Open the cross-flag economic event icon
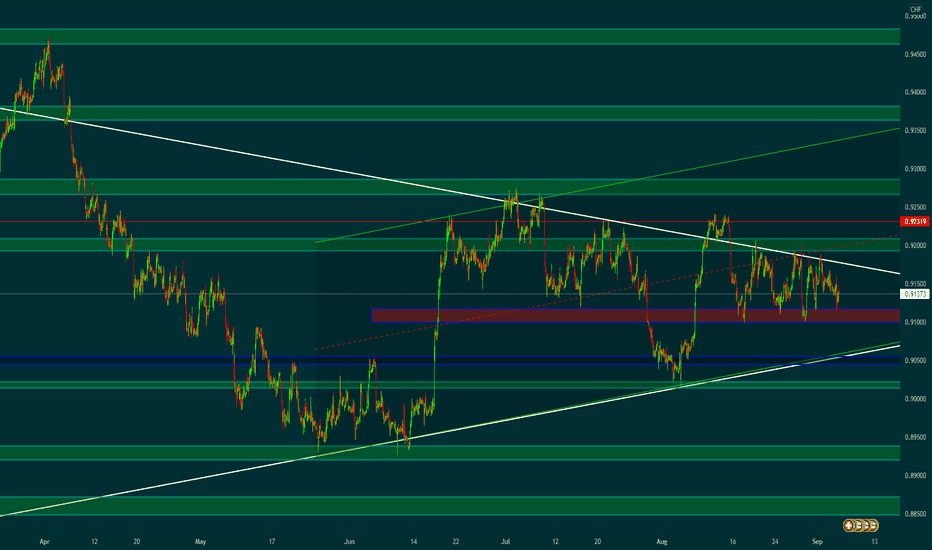 849,526
